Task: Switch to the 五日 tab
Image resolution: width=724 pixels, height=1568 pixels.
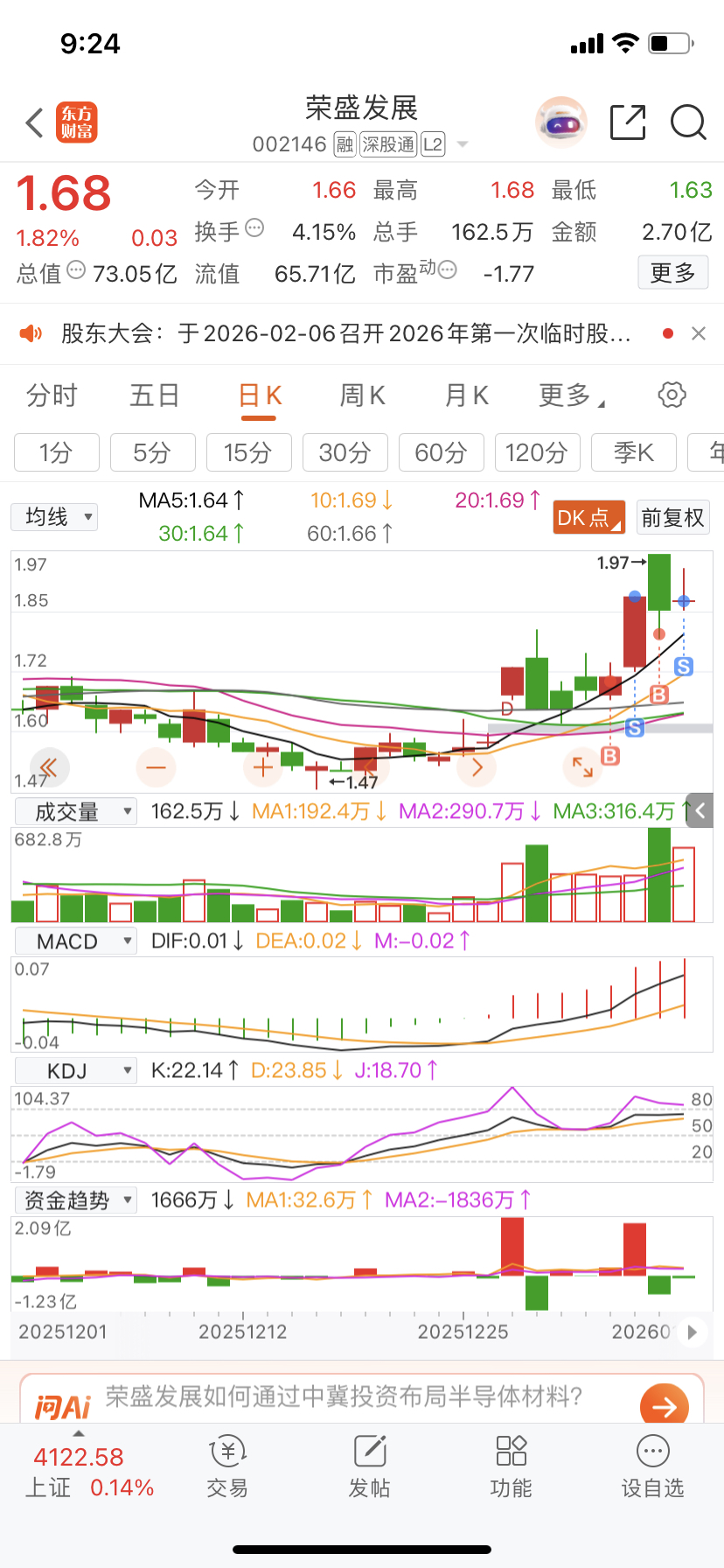Action: [x=155, y=395]
